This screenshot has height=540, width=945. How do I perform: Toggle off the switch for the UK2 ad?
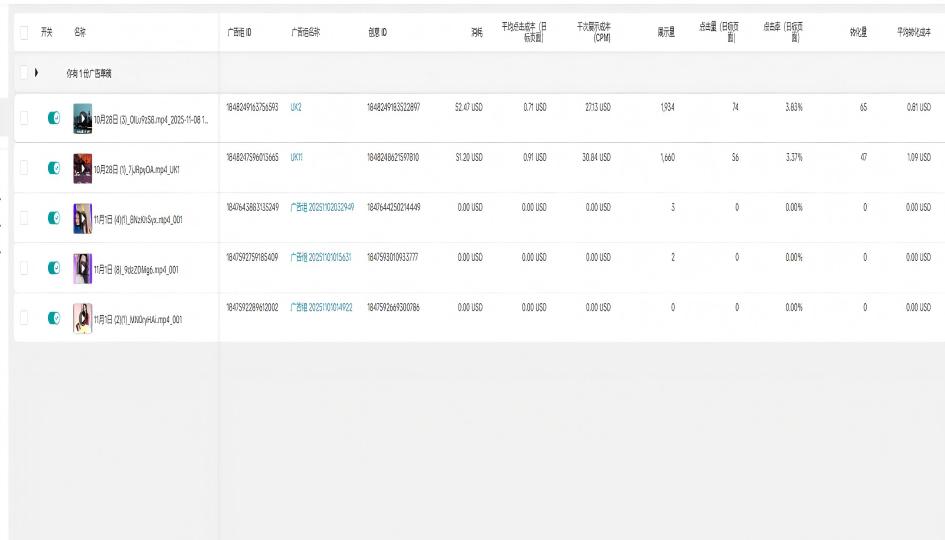[x=53, y=119]
